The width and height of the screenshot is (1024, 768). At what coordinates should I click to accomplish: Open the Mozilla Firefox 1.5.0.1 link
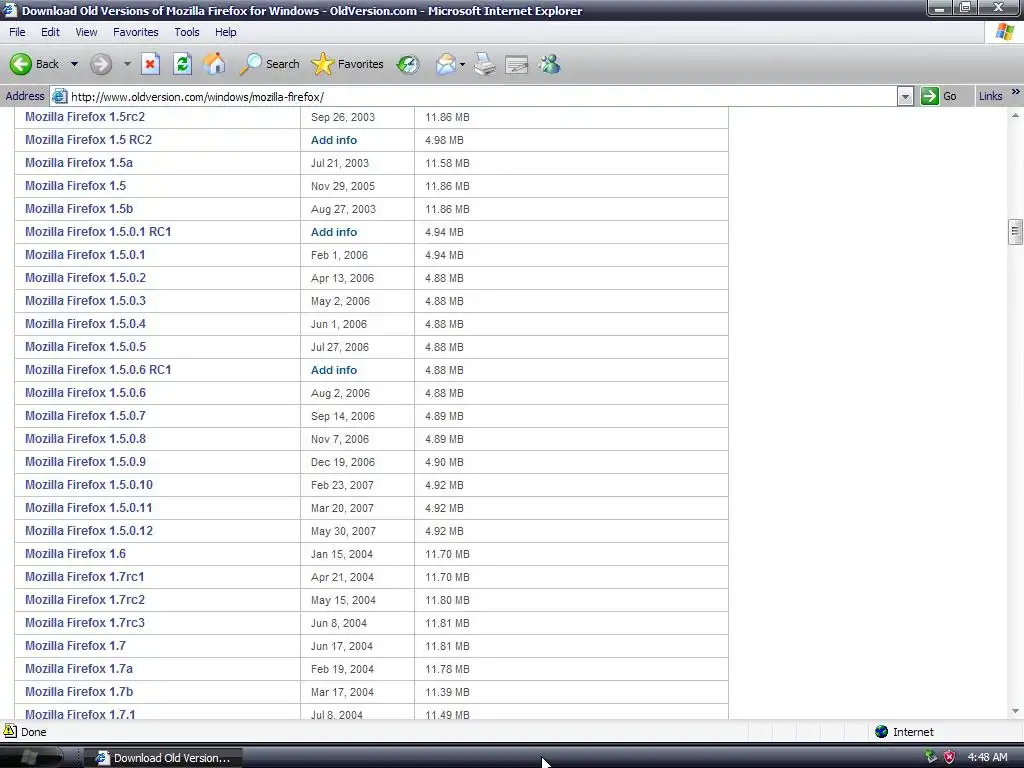click(85, 255)
